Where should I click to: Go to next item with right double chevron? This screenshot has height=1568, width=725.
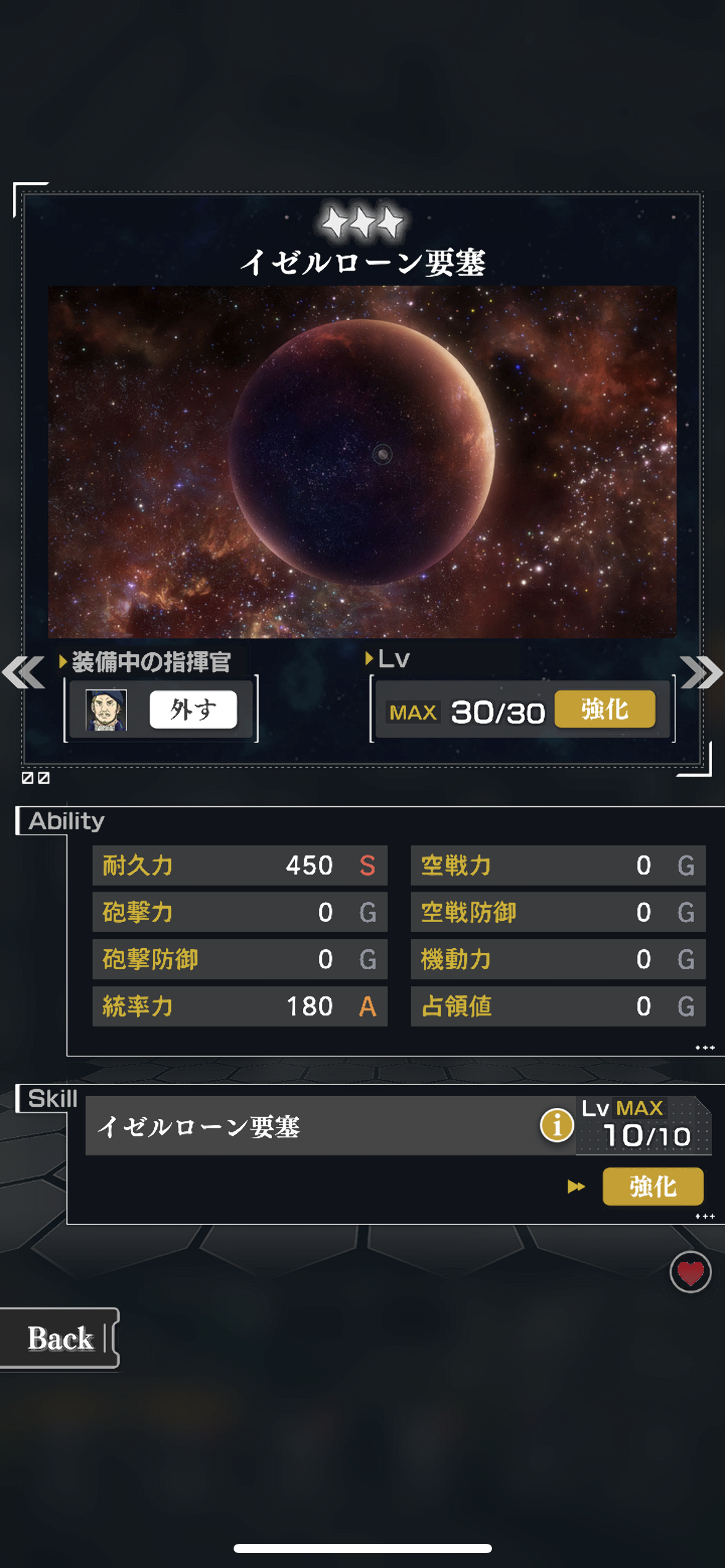[701, 672]
